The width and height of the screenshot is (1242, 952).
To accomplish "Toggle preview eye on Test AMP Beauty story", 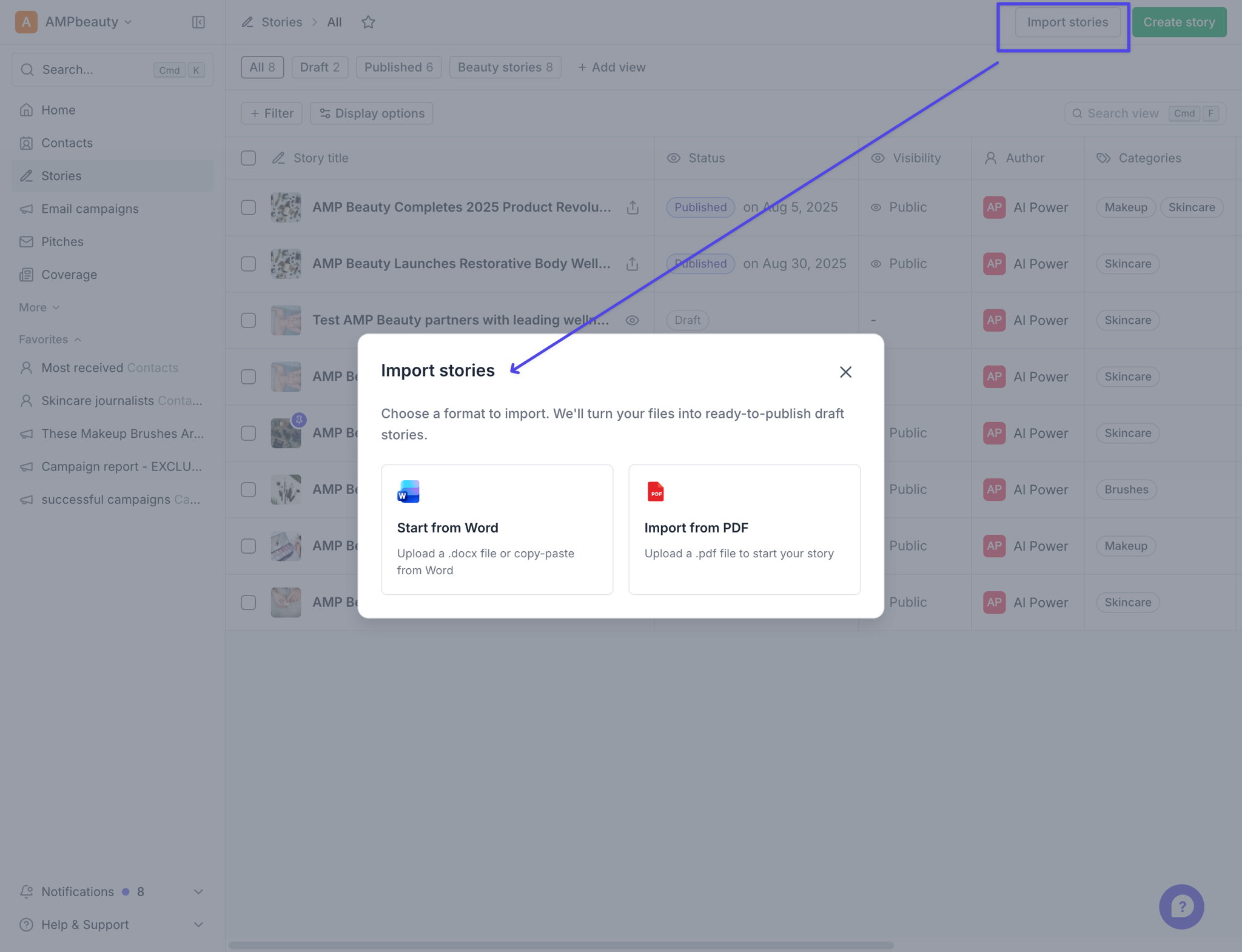I will pos(632,320).
